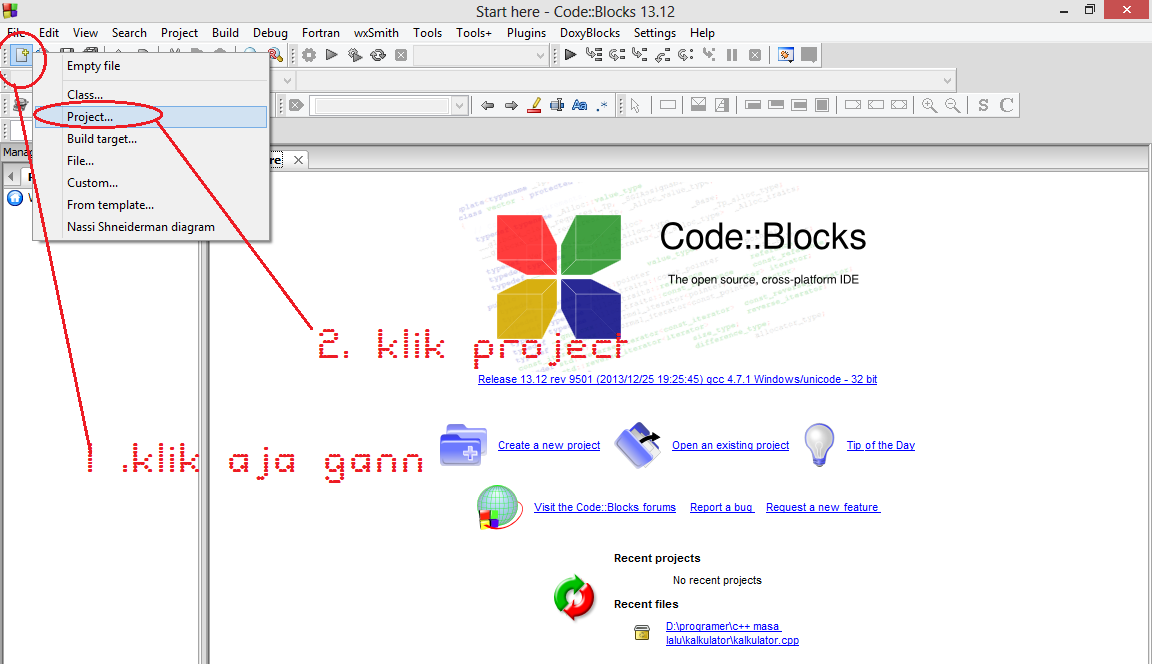Click Request a new feature link
This screenshot has width=1152, height=664.
(823, 508)
